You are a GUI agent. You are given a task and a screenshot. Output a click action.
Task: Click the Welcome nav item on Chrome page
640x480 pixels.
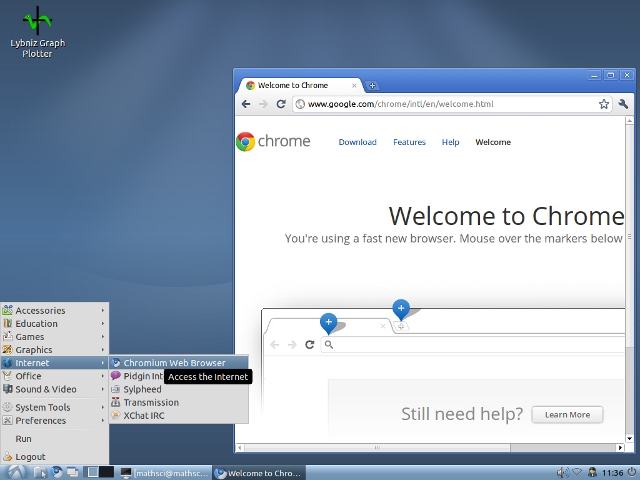[493, 142]
